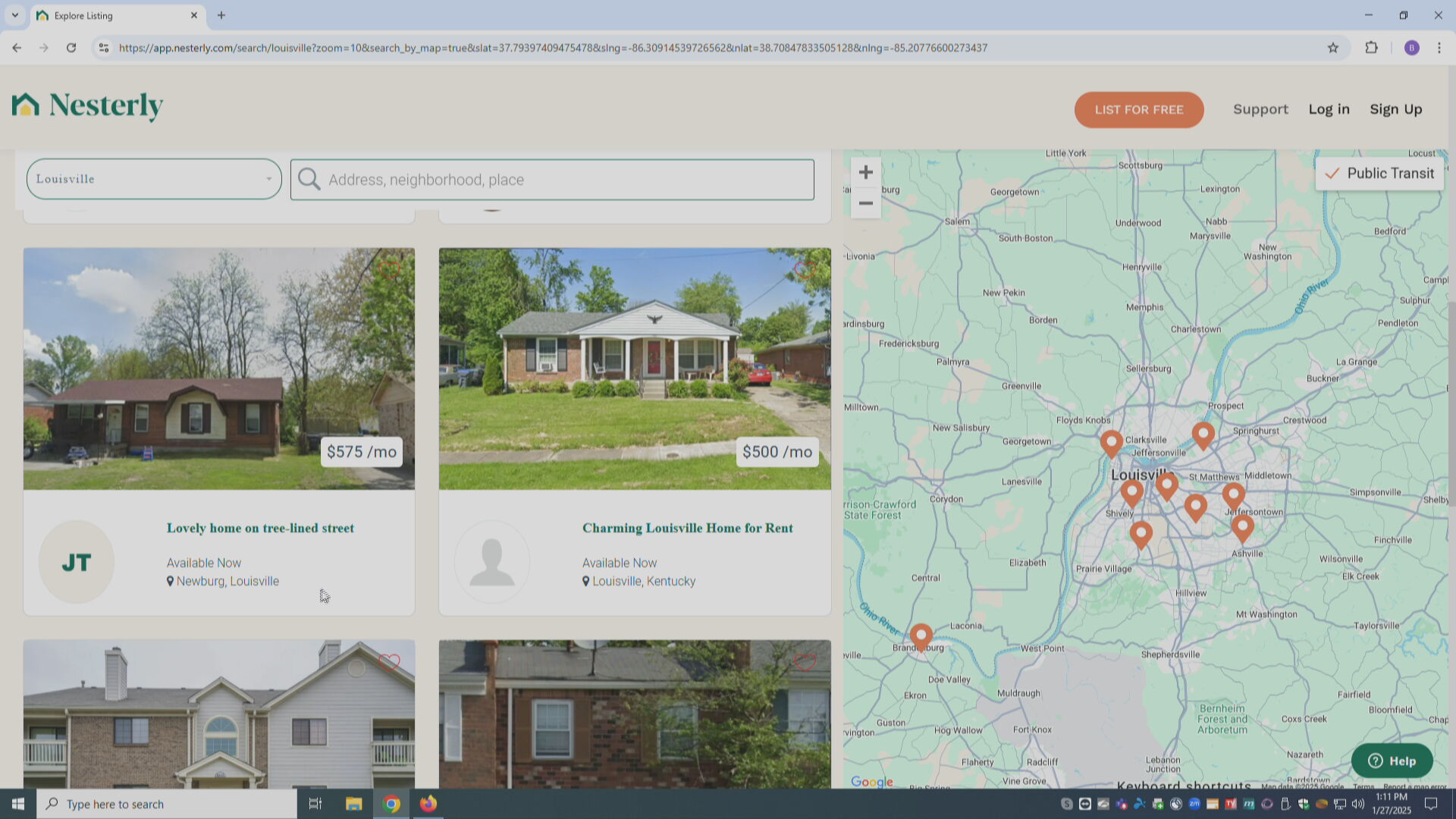The width and height of the screenshot is (1456, 819).
Task: Select the Explore Listing browser tab
Action: coord(118,15)
